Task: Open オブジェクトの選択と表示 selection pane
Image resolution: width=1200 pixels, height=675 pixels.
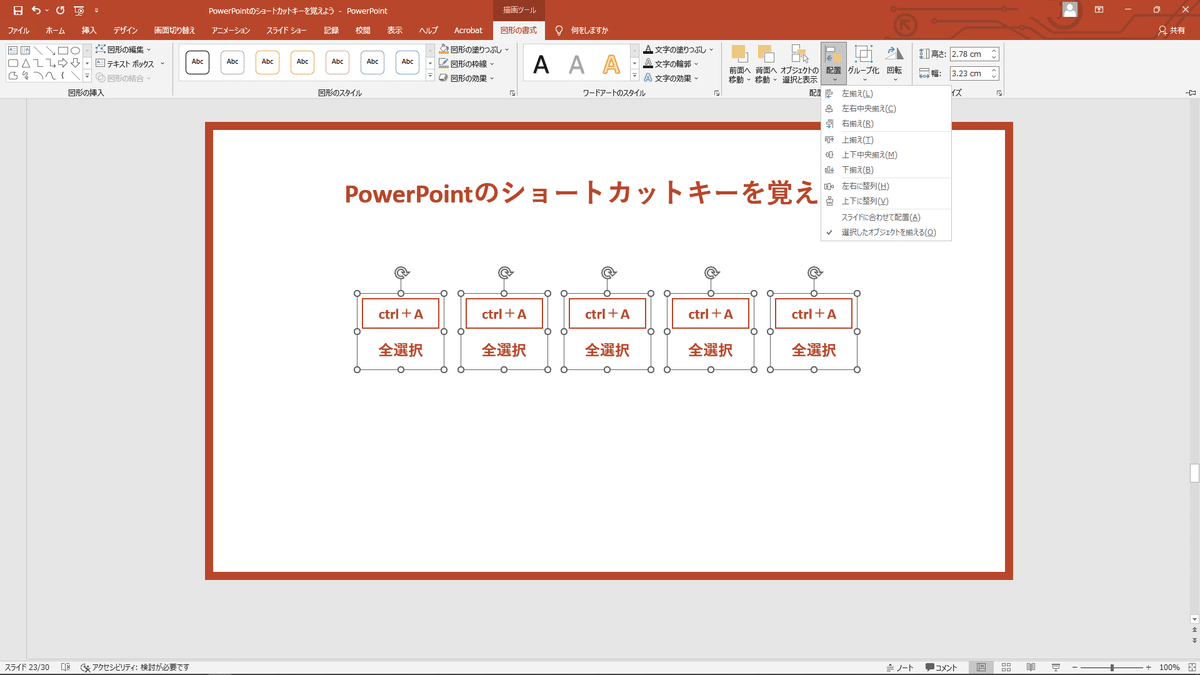Action: (x=799, y=64)
